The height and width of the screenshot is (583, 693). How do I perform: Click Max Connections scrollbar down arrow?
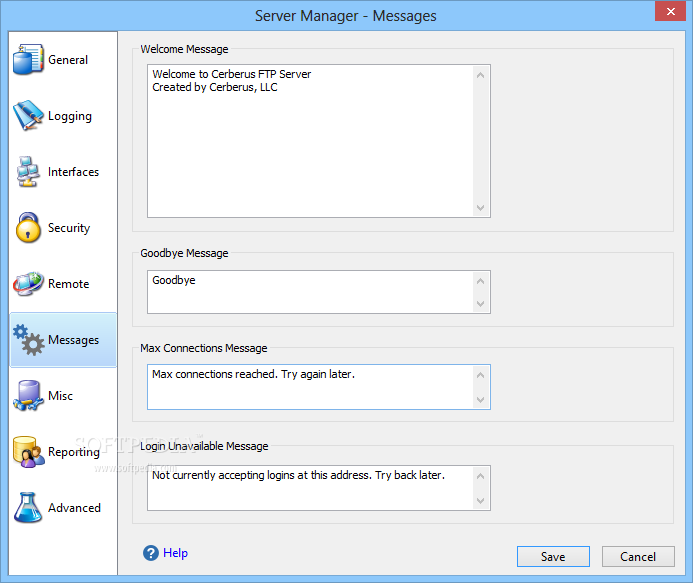(x=480, y=400)
